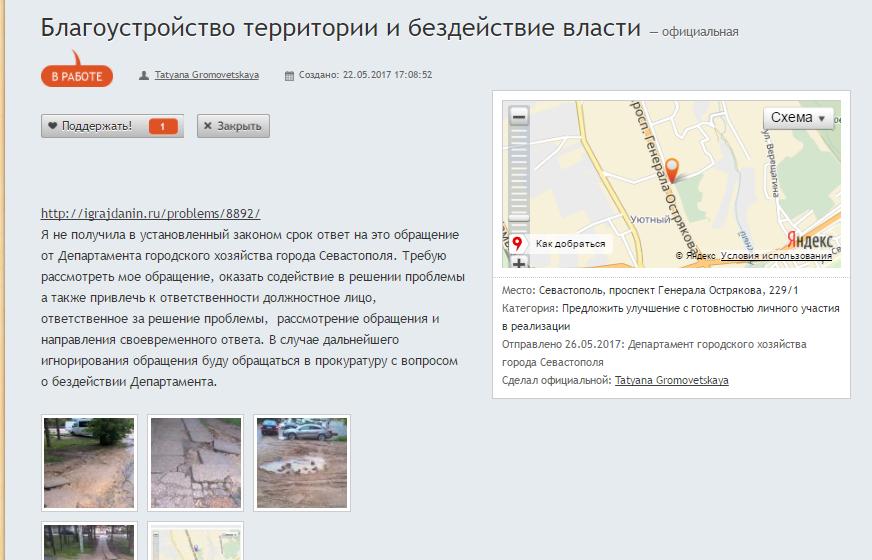Open Tatyana Gromovetskaya author link at top
Image resolution: width=872 pixels, height=560 pixels.
pos(206,75)
